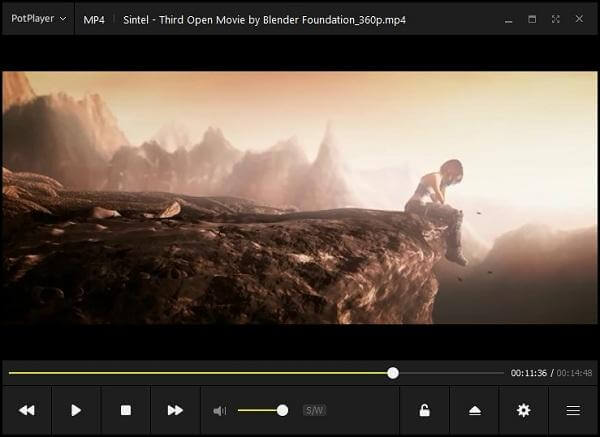Rewind with the previous button
The image size is (600, 437).
[x=27, y=410]
